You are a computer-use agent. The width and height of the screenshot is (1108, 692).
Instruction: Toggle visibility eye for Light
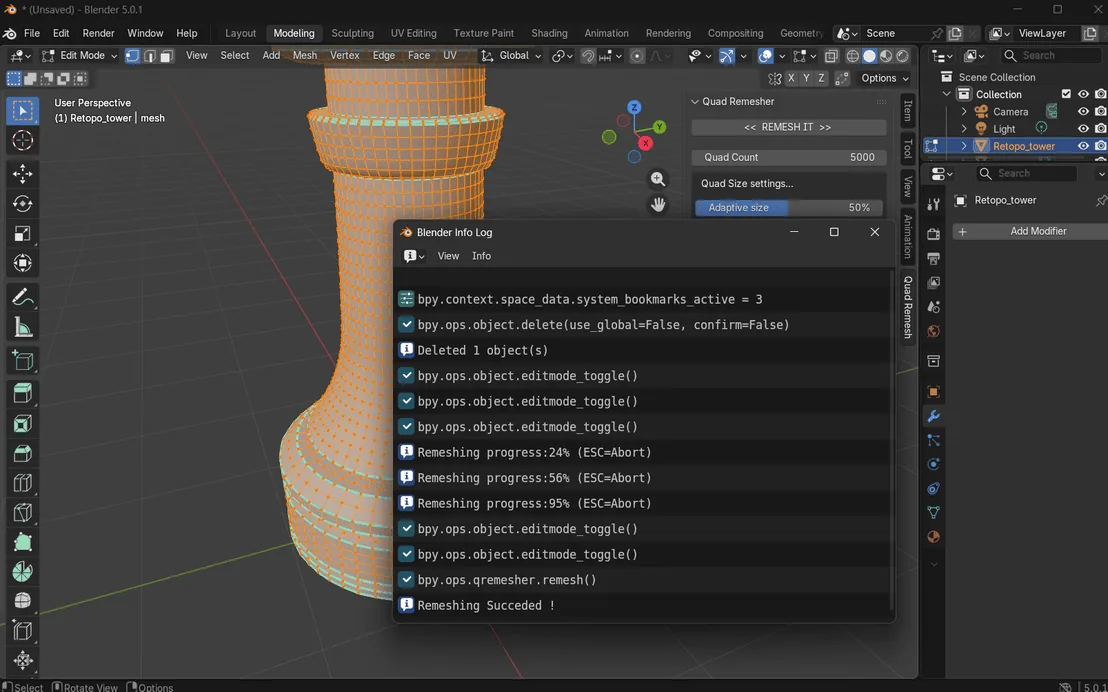(1083, 129)
